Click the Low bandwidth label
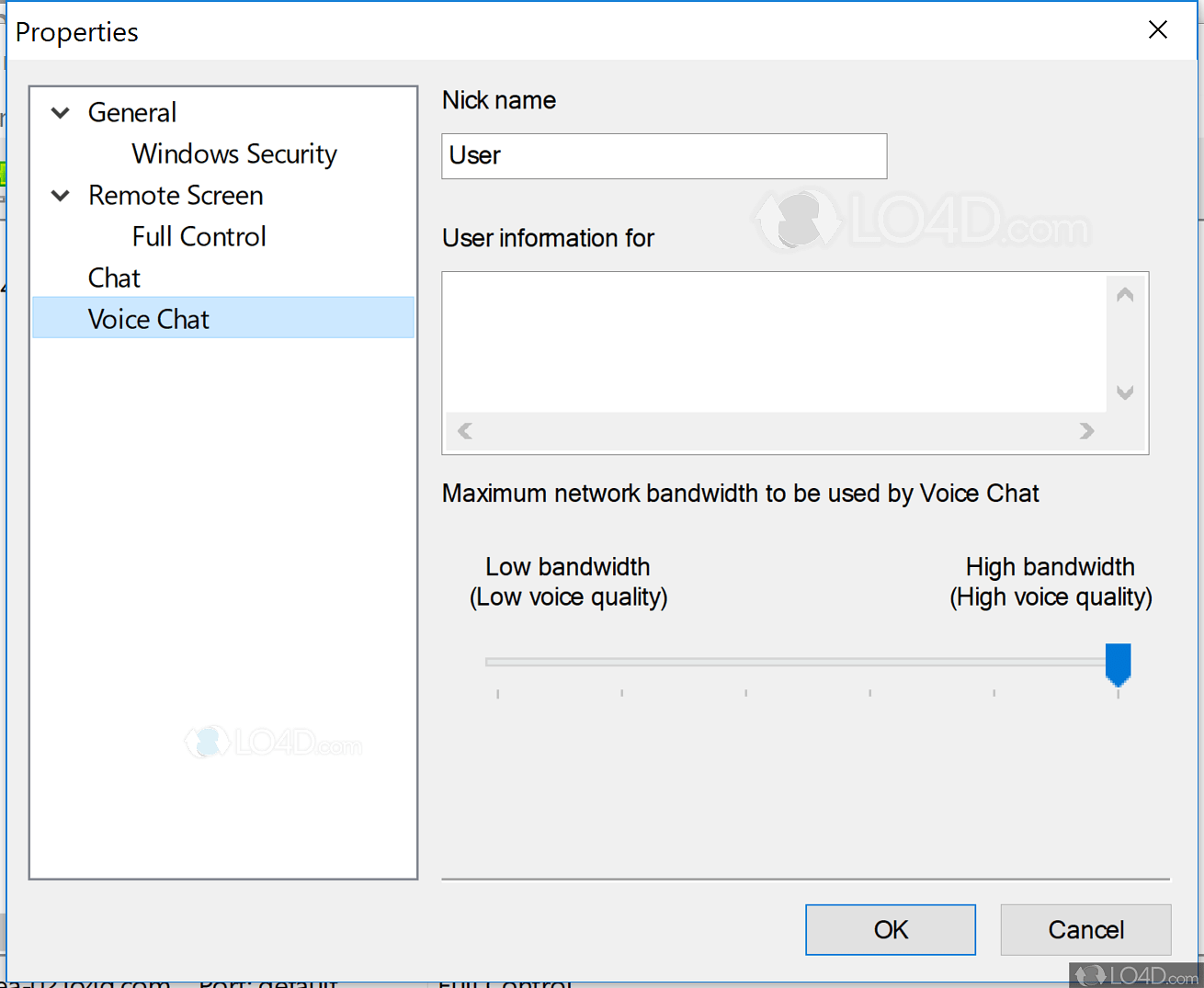Screen dimensions: 1204x988 [x=568, y=582]
